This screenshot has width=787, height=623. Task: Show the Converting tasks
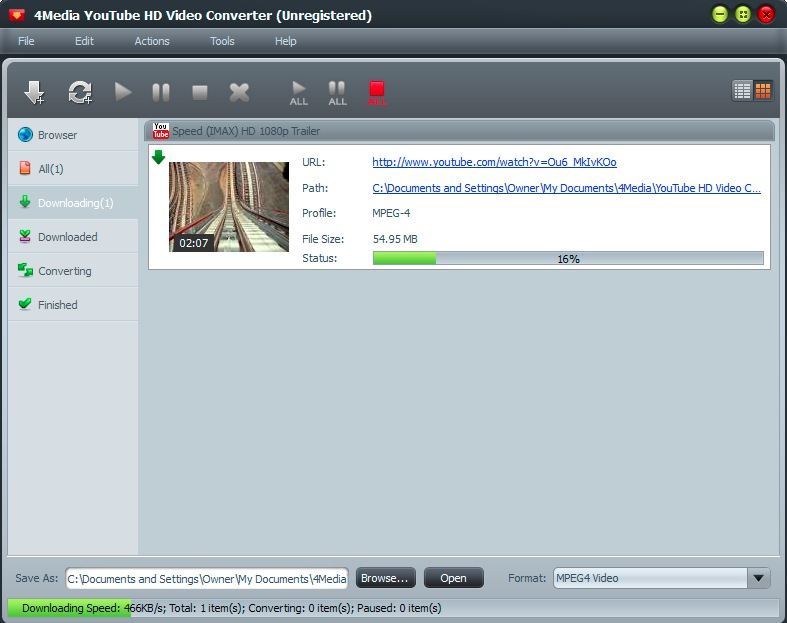coord(73,271)
